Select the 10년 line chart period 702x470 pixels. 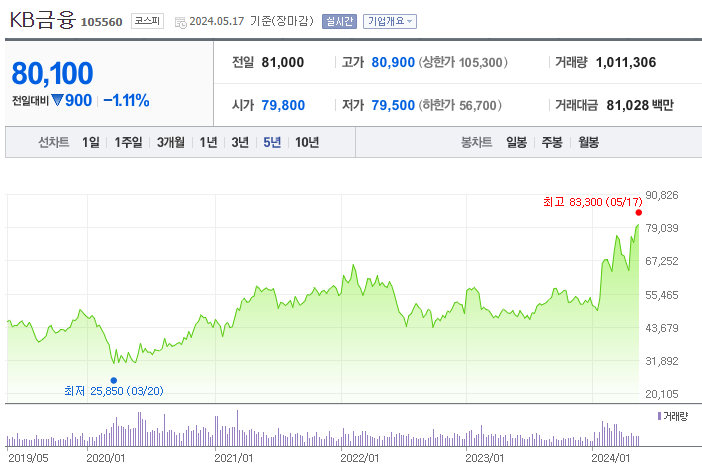[x=307, y=142]
